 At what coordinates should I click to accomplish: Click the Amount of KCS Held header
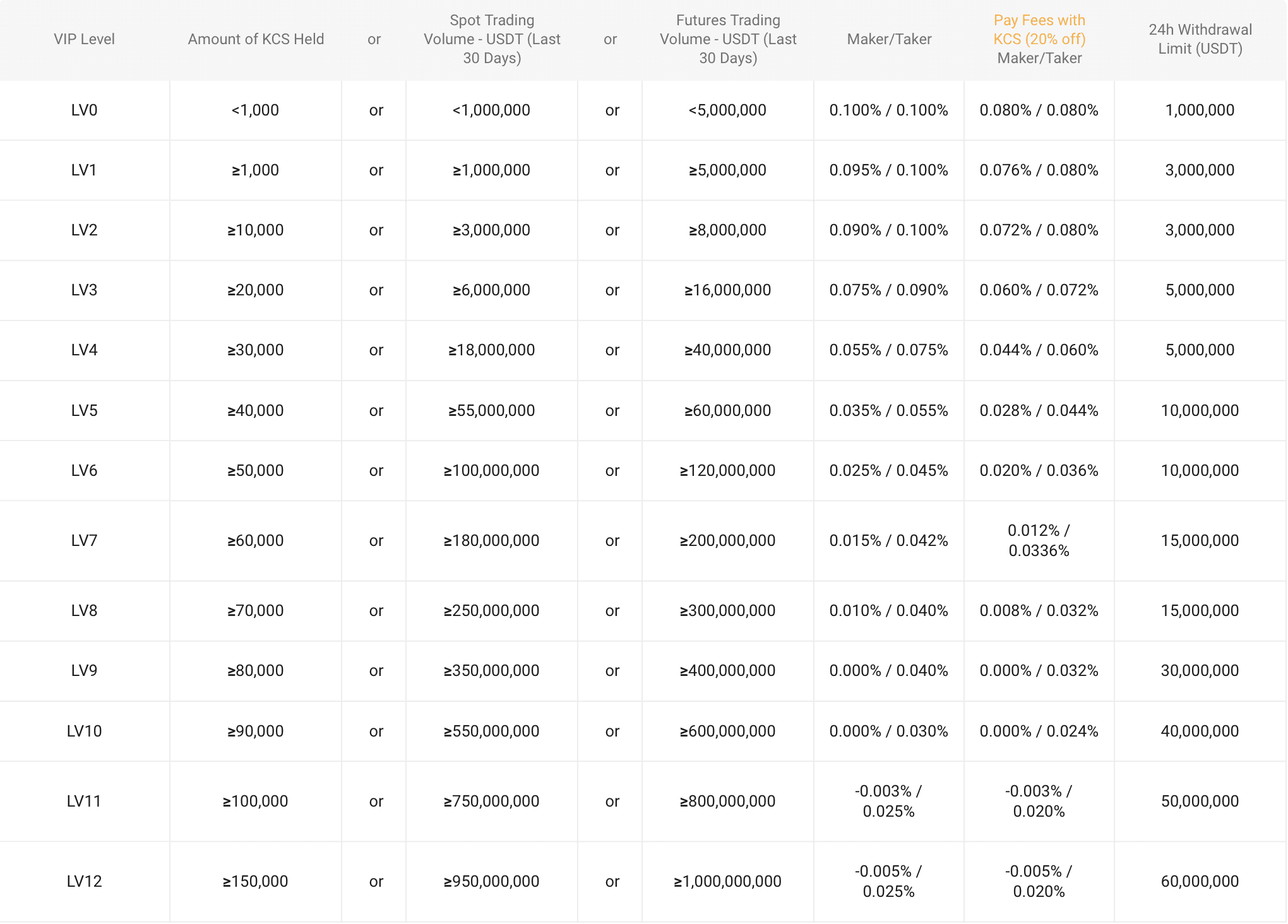pos(256,39)
